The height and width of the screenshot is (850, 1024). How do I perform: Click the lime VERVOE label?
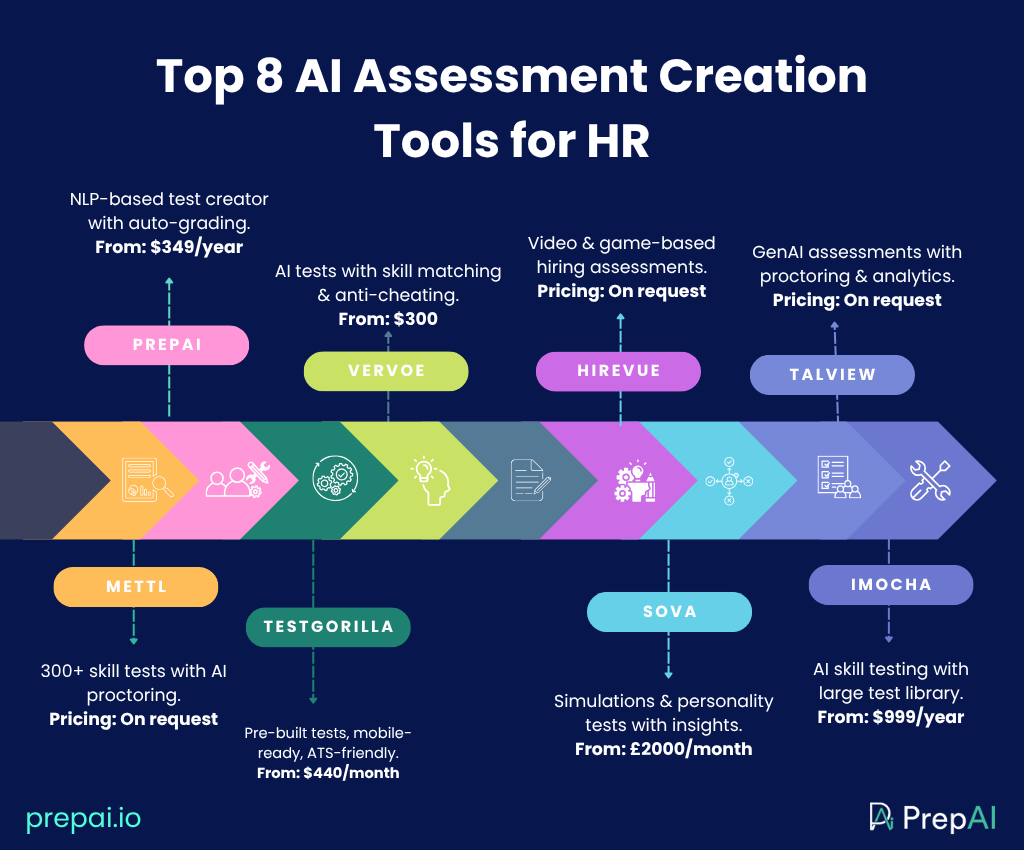coord(386,370)
